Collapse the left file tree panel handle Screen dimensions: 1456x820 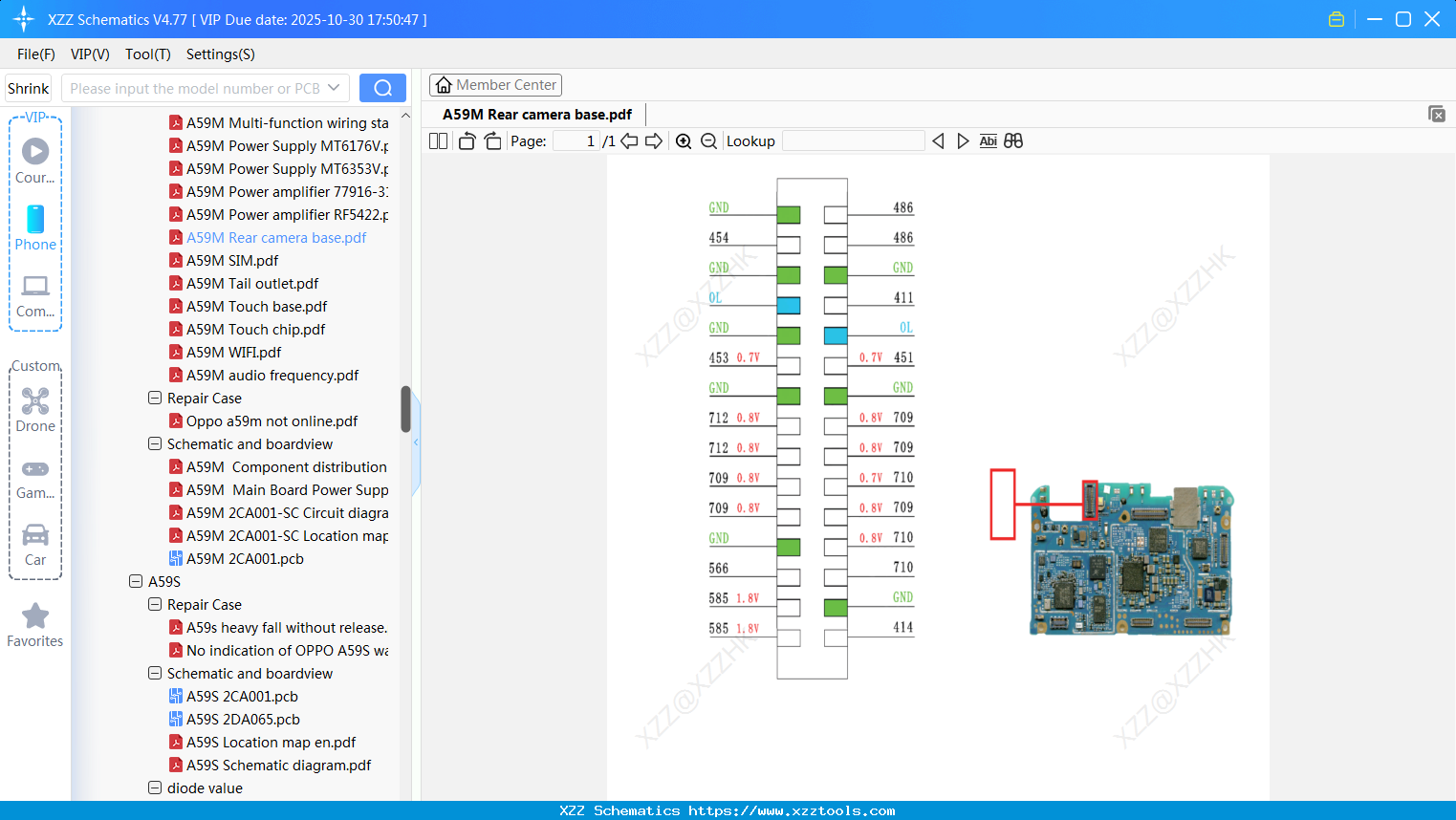416,442
